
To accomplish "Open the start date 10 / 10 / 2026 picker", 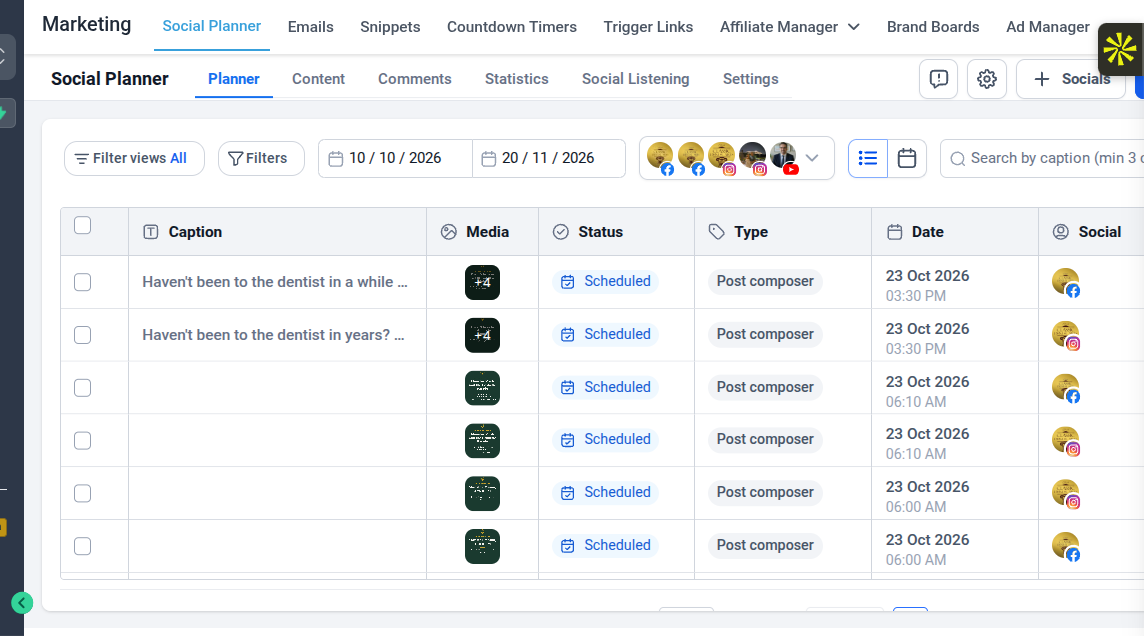I will pyautogui.click(x=395, y=158).
